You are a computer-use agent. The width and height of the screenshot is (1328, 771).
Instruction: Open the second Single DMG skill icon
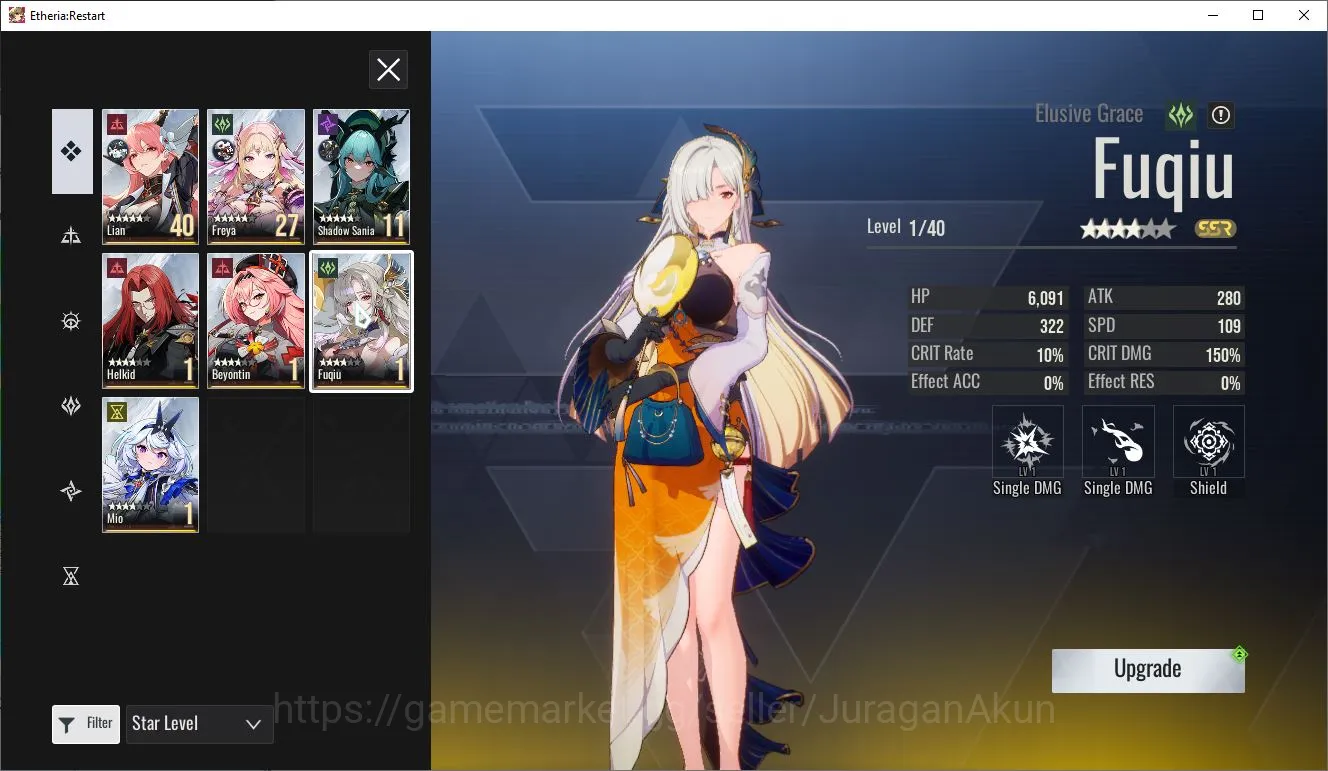(x=1118, y=441)
